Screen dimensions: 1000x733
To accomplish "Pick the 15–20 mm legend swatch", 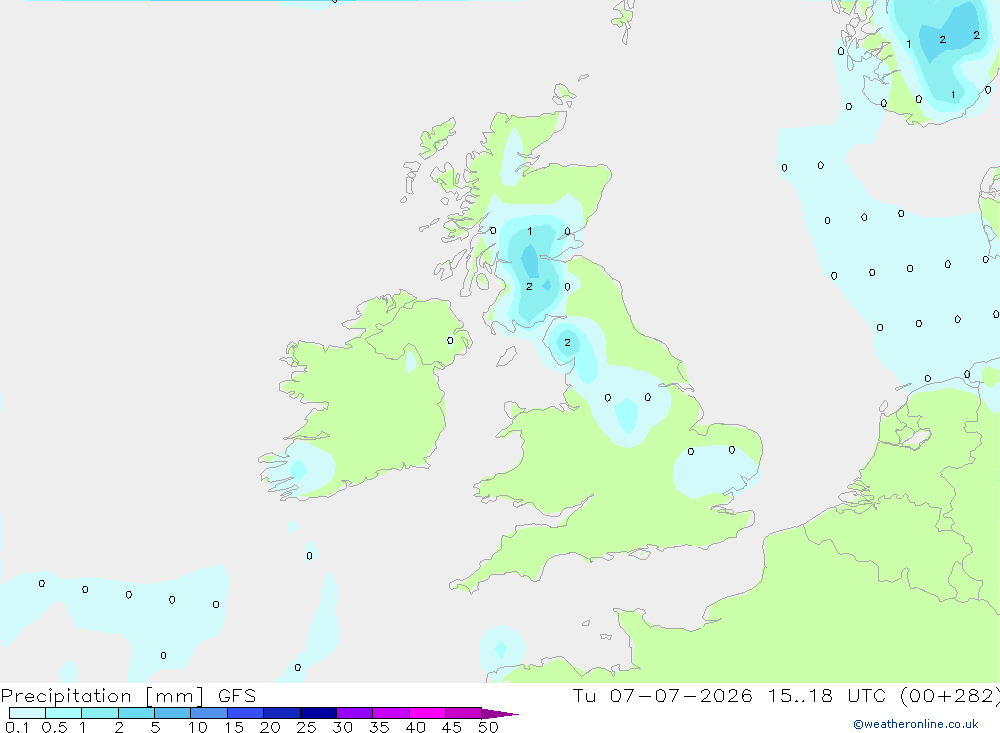I will (x=245, y=713).
